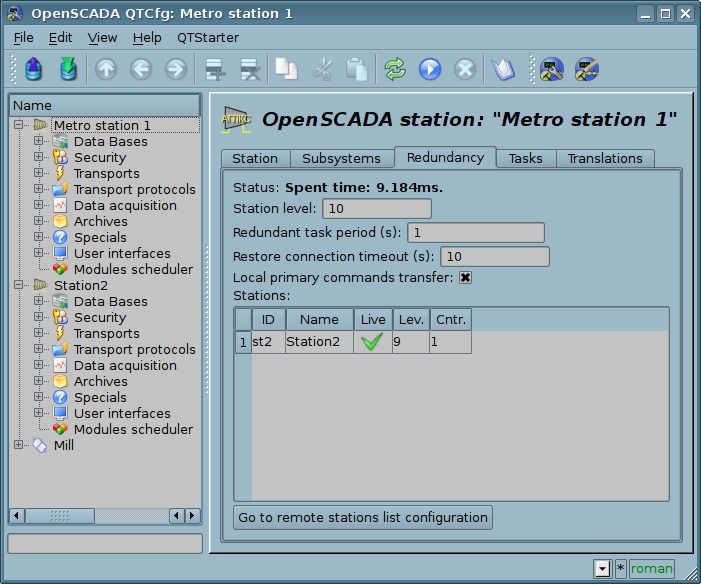The height and width of the screenshot is (584, 701).
Task: Click the Station2 name cell in table
Action: tap(320, 342)
